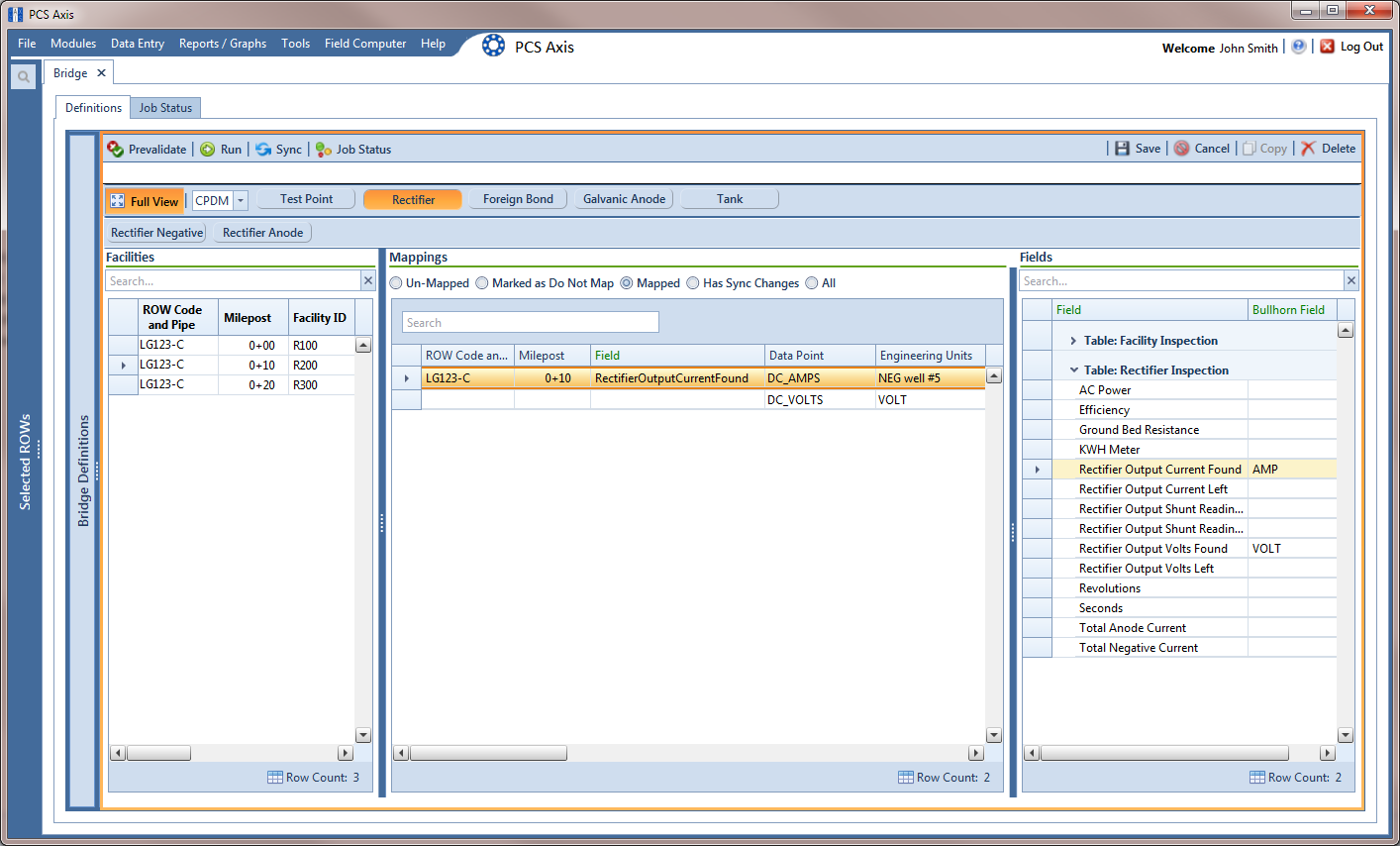
Task: Click Rectifier Negative button
Action: (156, 233)
